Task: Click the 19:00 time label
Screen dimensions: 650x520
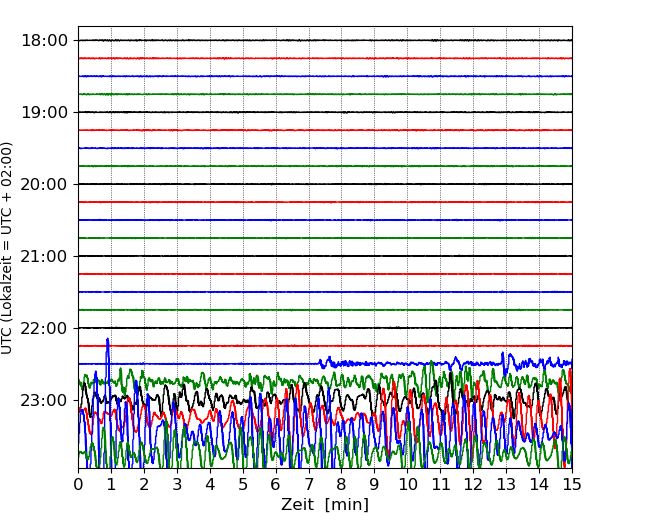Action: click(44, 112)
